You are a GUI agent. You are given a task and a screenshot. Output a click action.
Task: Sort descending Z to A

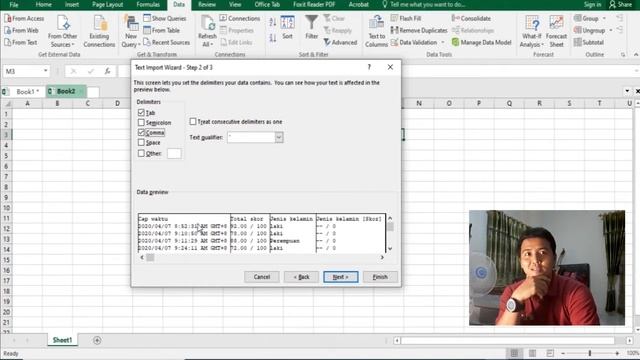[273, 38]
